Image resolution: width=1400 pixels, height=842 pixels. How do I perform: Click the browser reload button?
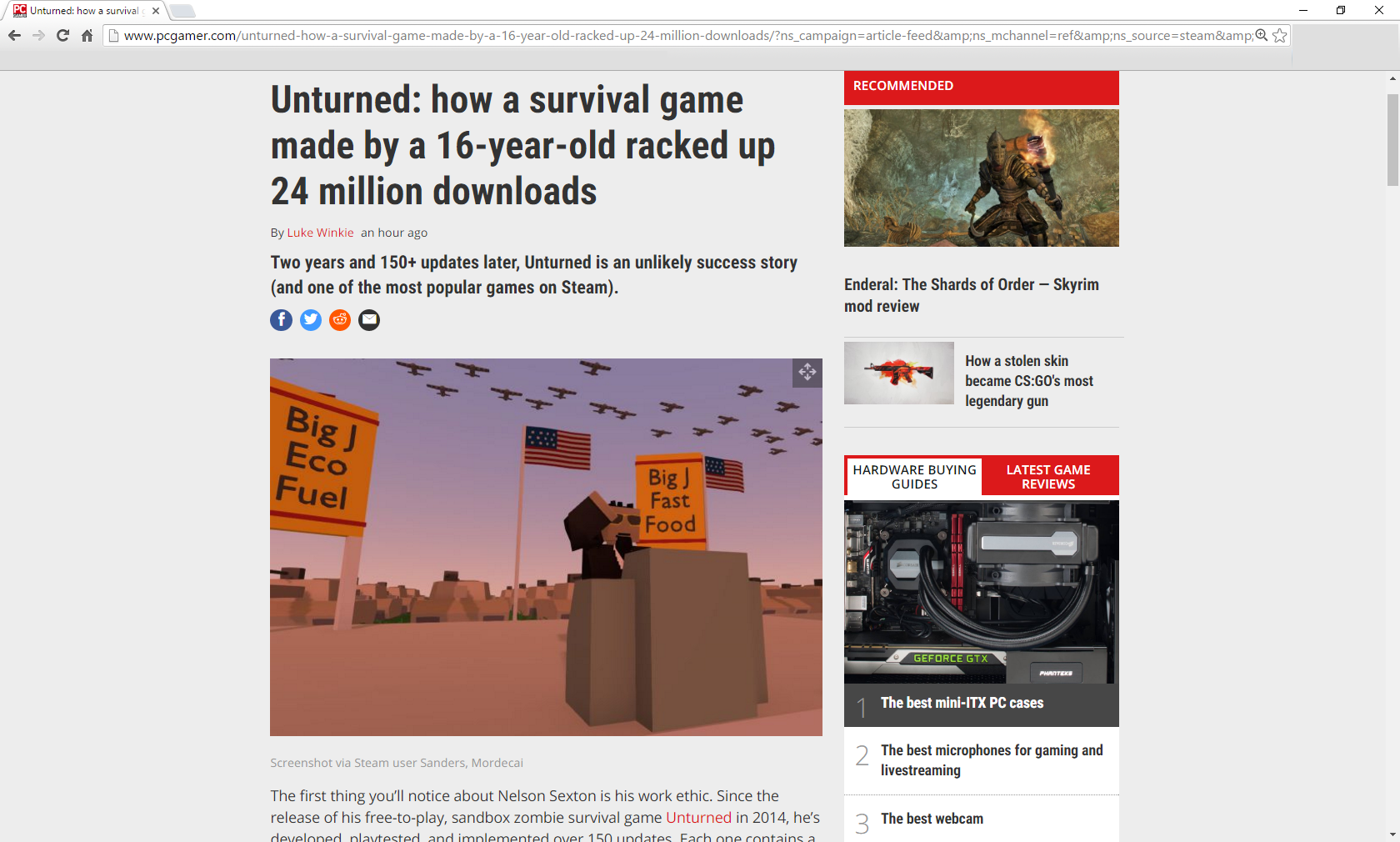tap(62, 36)
